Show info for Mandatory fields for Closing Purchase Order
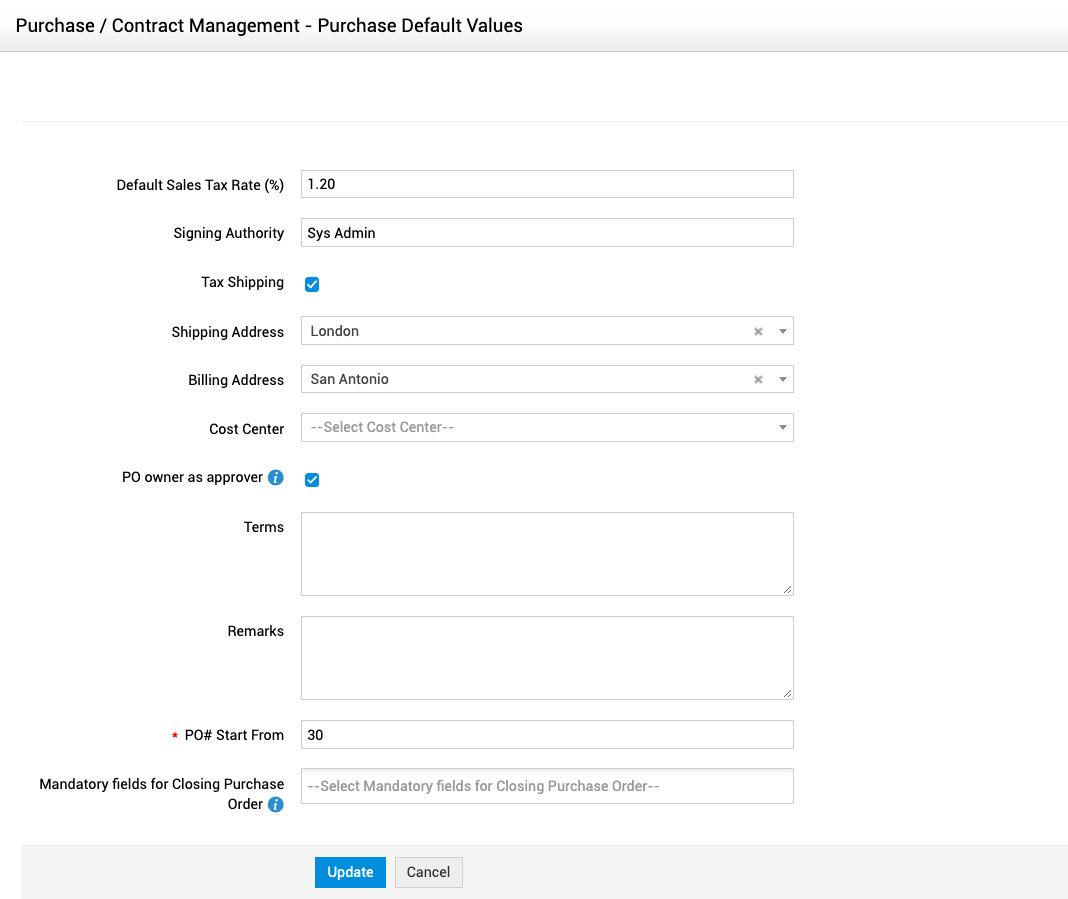The height and width of the screenshot is (899, 1068). pos(276,804)
